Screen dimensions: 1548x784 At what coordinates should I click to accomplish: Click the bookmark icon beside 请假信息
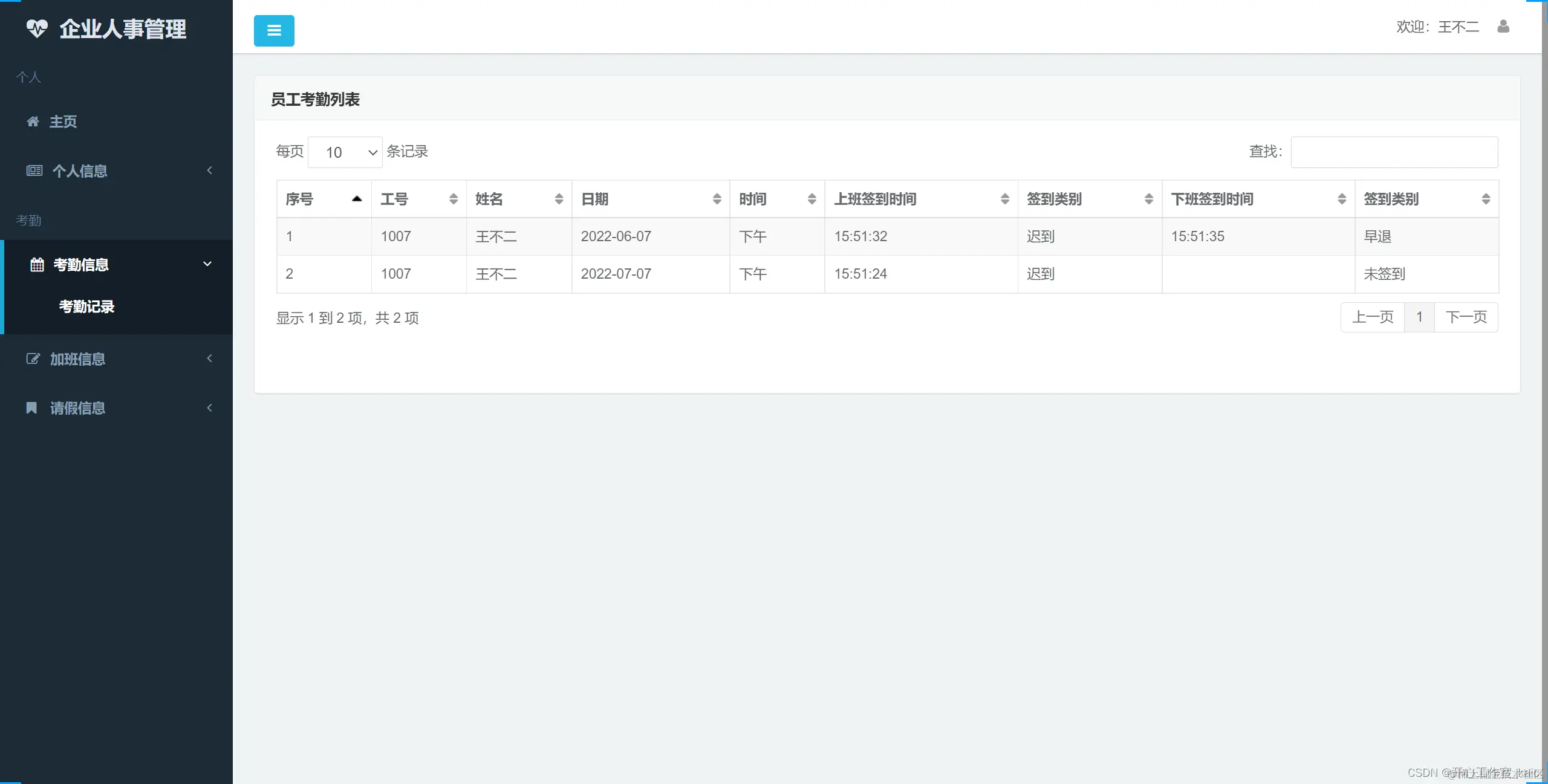click(31, 408)
